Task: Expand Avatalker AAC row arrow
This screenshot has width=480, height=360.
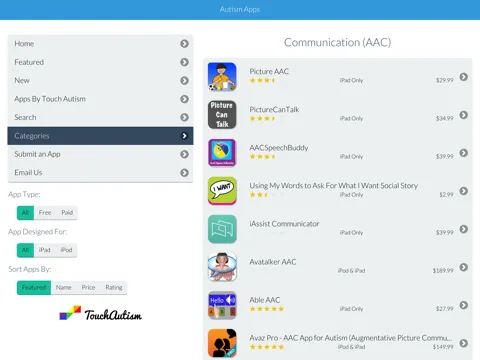Action: point(464,267)
